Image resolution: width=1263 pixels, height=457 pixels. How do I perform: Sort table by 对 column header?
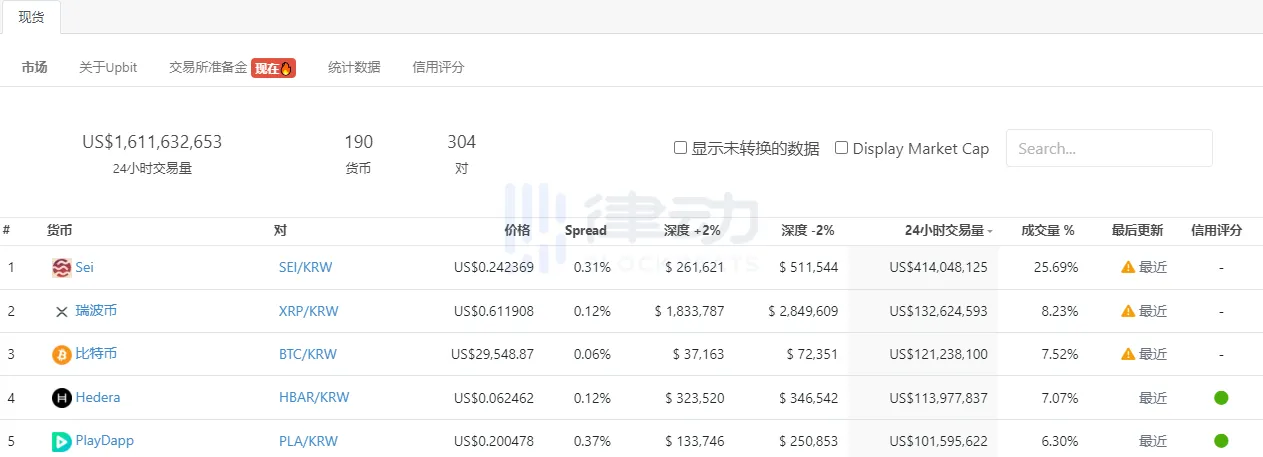pyautogui.click(x=280, y=230)
